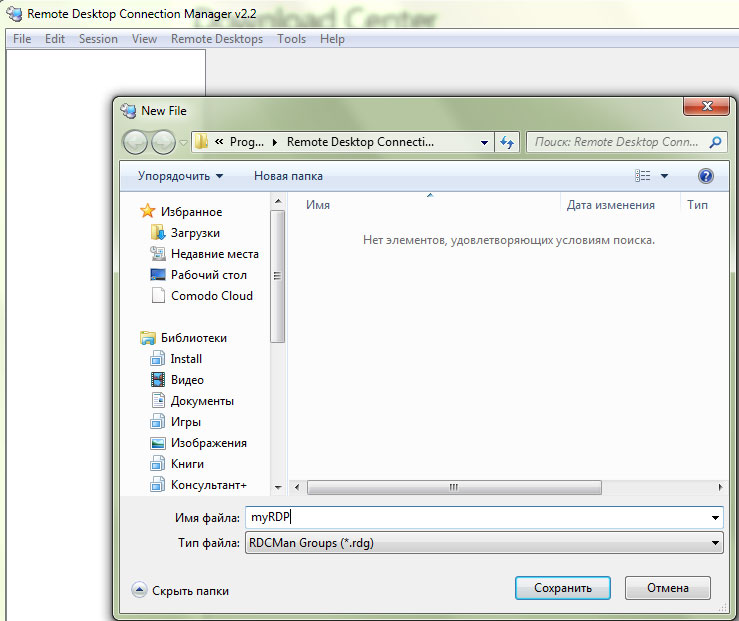Click the Видео film icon
Image resolution: width=739 pixels, height=621 pixels.
[157, 379]
